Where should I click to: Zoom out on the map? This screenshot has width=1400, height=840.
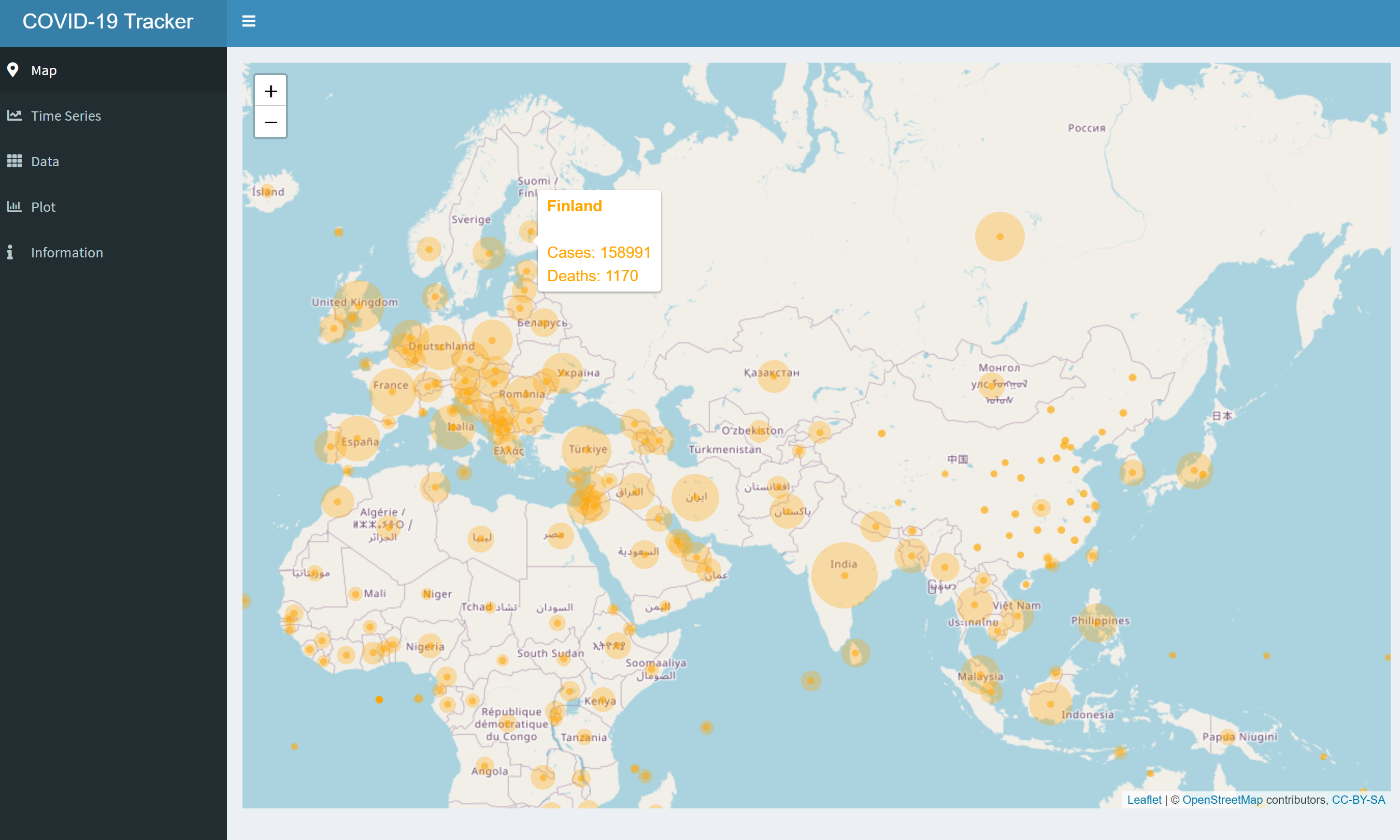click(x=270, y=122)
